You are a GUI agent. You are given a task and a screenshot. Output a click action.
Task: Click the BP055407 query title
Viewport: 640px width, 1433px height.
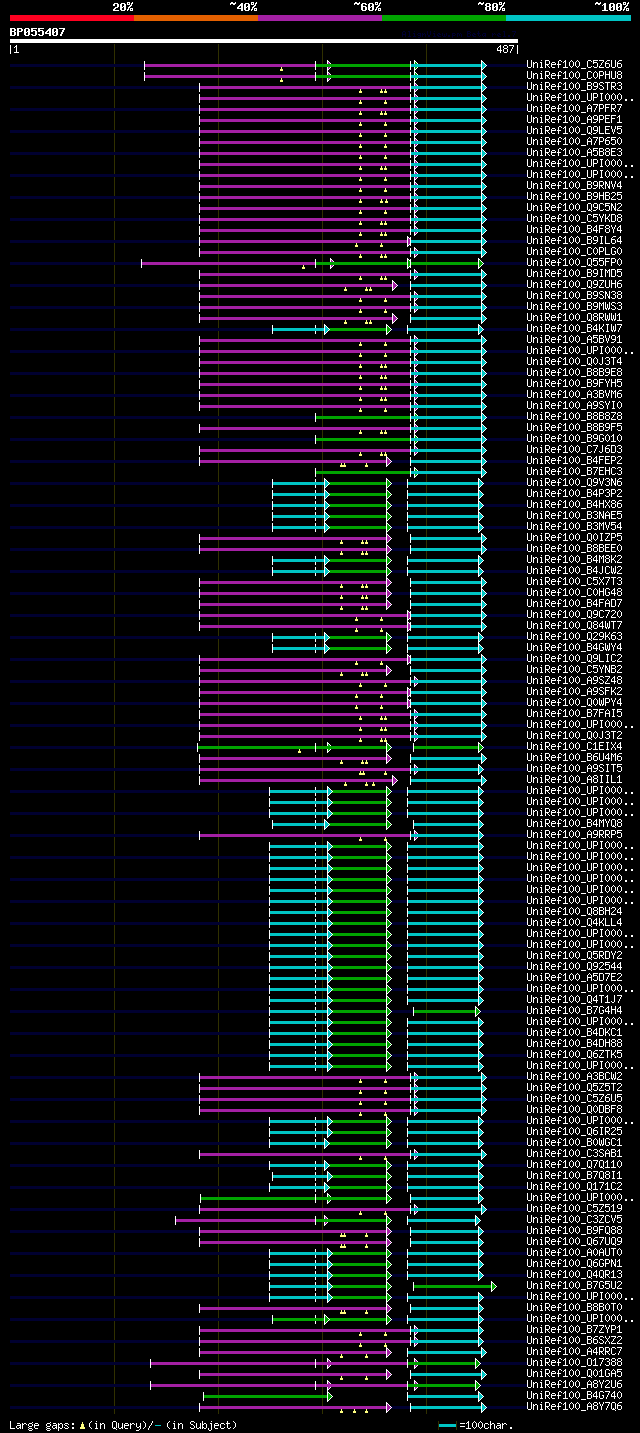38,32
